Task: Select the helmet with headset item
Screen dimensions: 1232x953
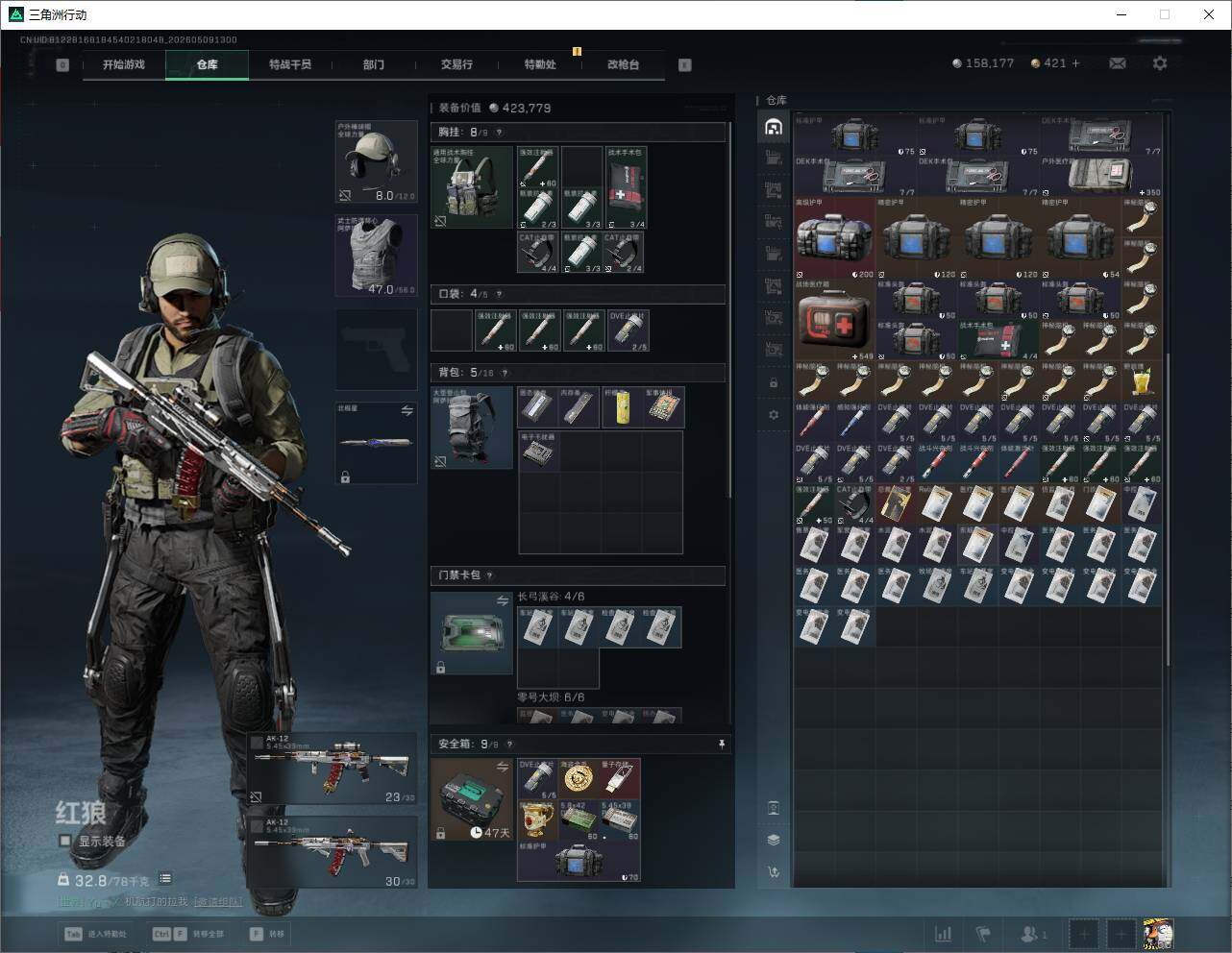Action: [x=376, y=161]
